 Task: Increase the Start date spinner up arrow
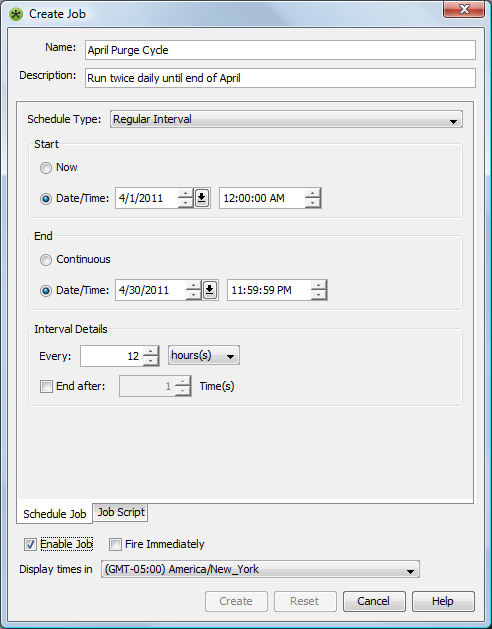coord(185,193)
